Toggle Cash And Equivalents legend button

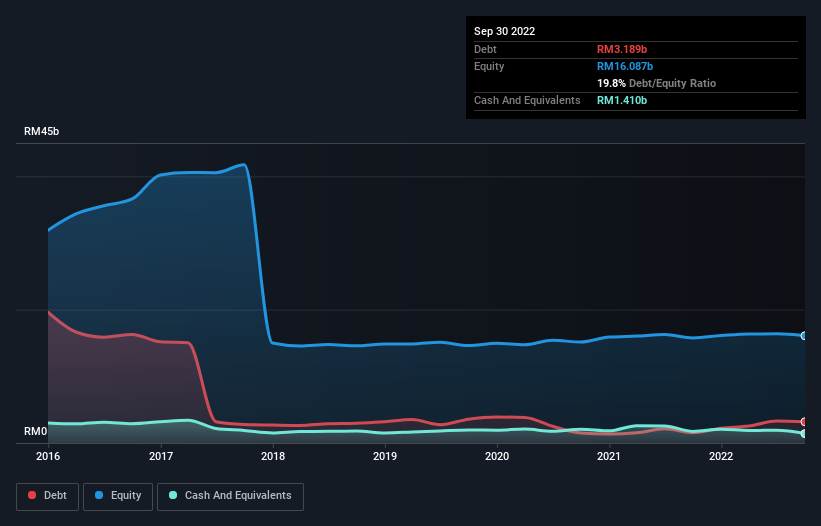(230, 496)
